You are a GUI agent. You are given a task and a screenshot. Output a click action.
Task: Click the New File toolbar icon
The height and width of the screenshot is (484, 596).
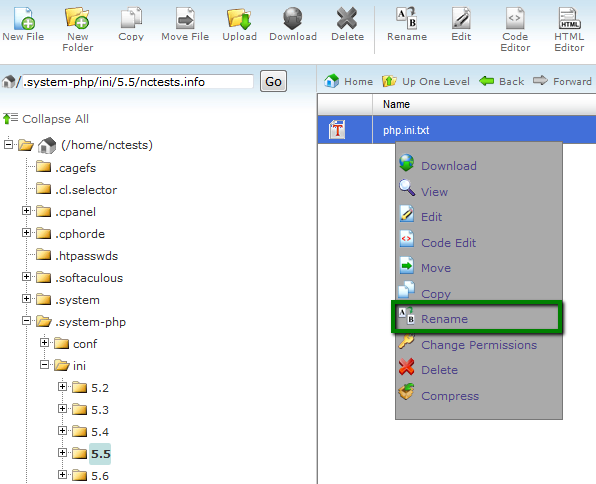click(x=24, y=24)
